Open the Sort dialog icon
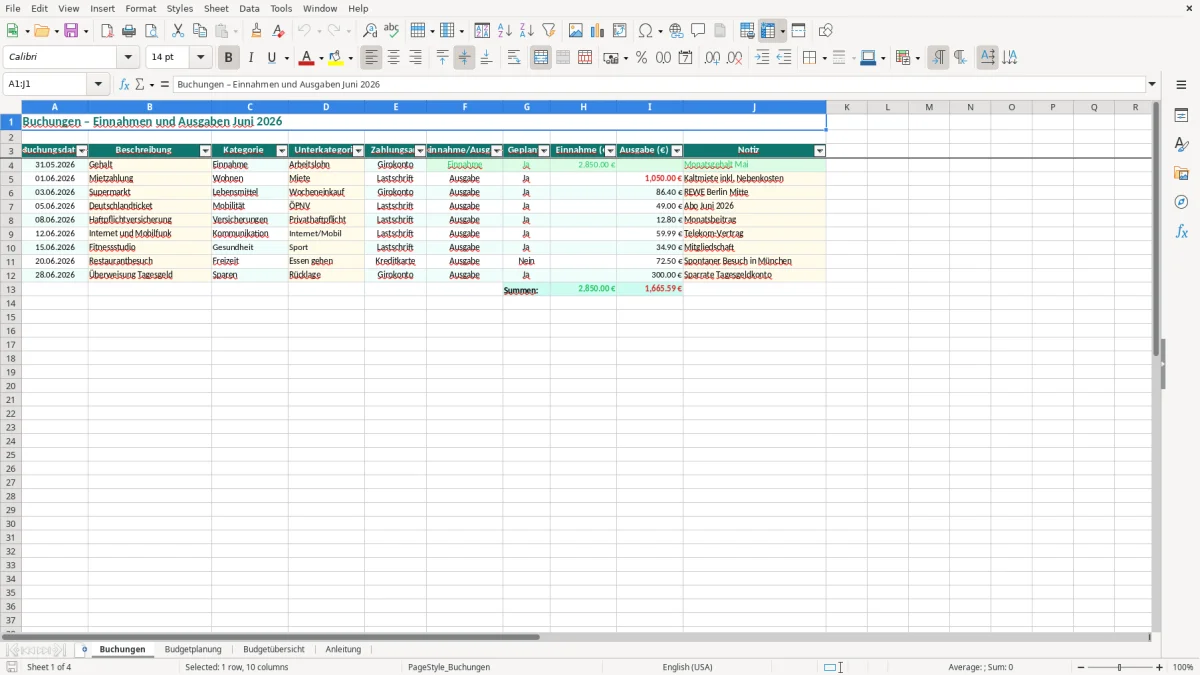The width and height of the screenshot is (1200, 675). coord(482,31)
